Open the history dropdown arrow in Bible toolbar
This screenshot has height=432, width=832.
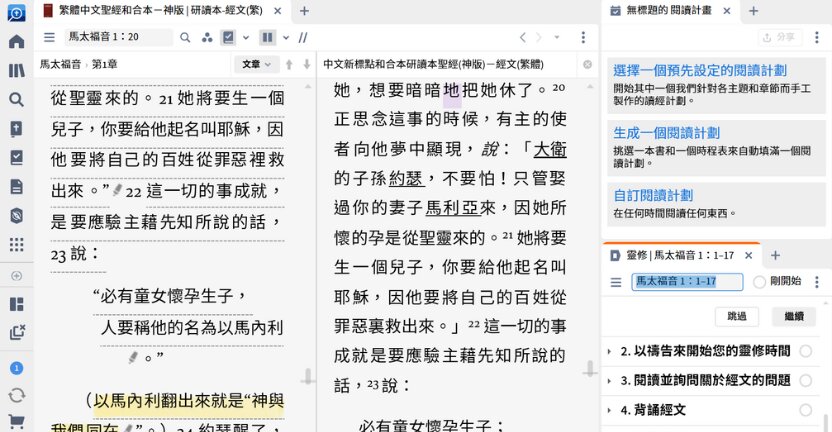point(557,37)
